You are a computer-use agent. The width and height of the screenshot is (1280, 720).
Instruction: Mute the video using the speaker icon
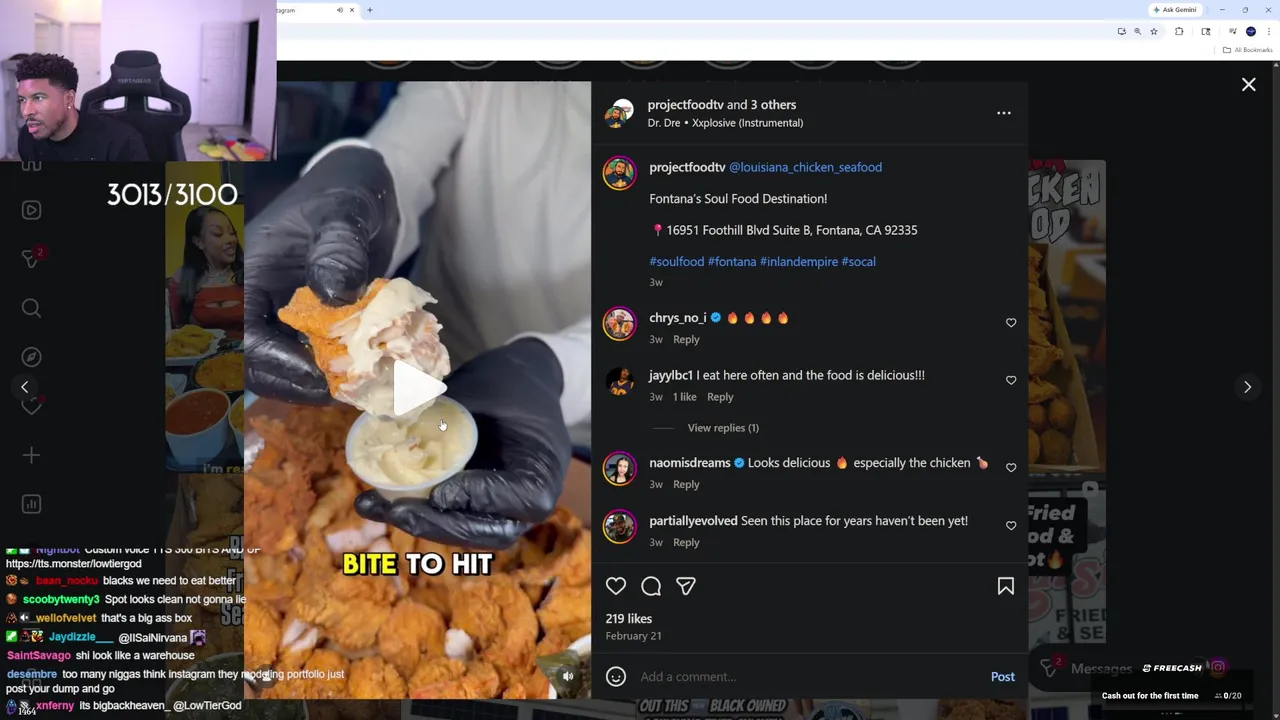pos(568,676)
